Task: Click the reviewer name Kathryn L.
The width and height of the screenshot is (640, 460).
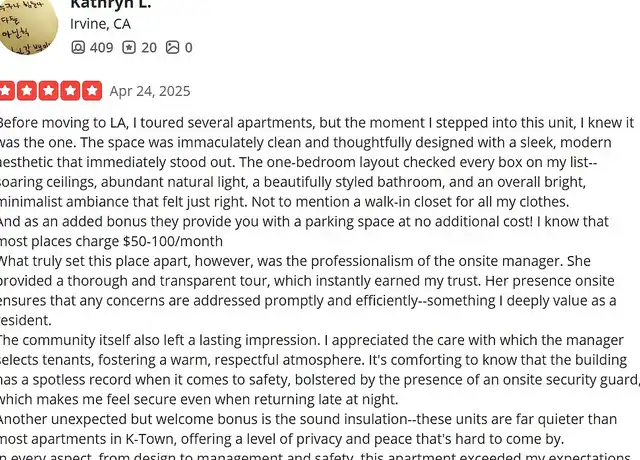Action: click(x=111, y=4)
